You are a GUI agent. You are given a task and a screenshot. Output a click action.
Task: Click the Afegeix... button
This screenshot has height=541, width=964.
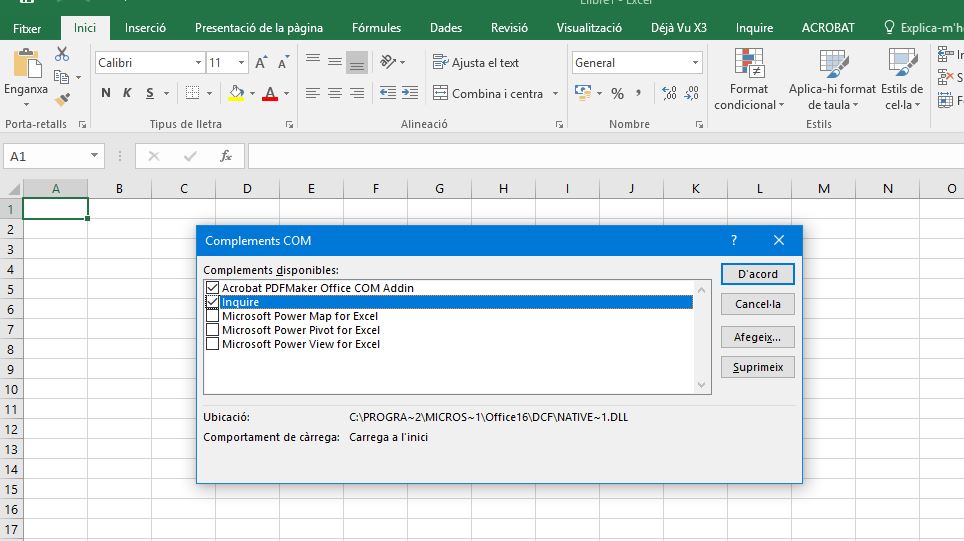[757, 337]
